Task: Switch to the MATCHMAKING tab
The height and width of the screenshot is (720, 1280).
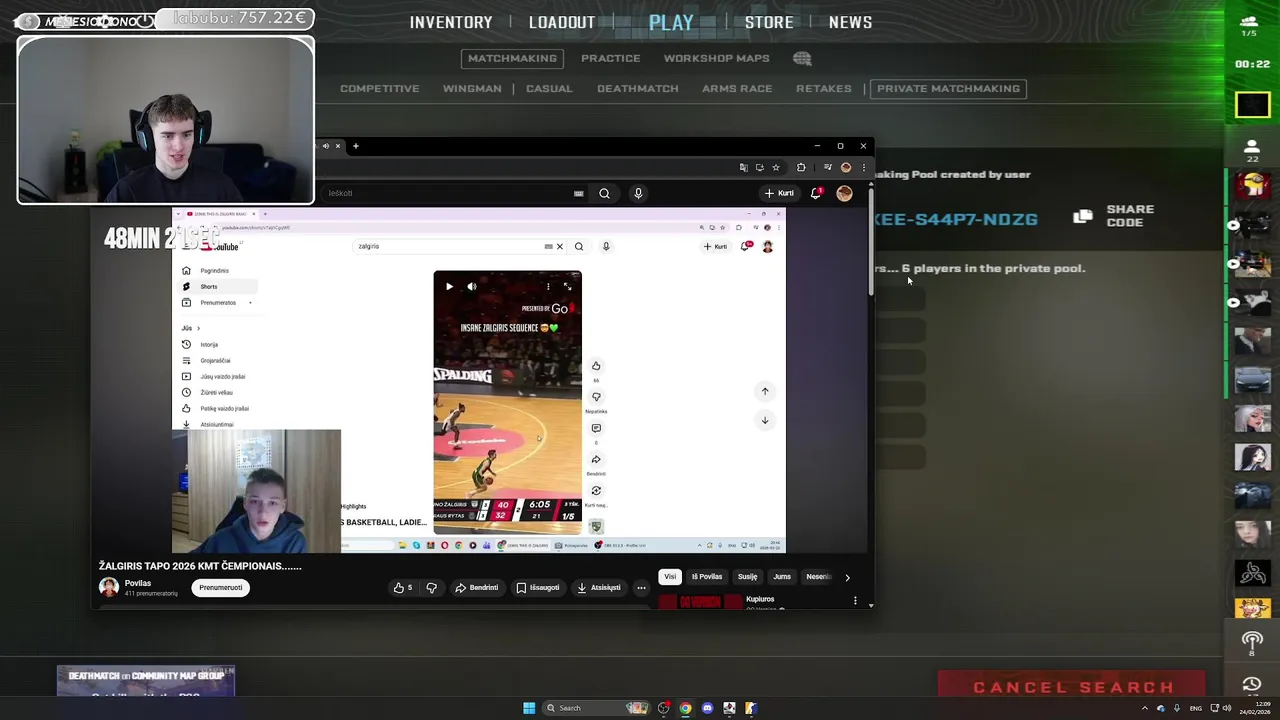Action: [512, 58]
